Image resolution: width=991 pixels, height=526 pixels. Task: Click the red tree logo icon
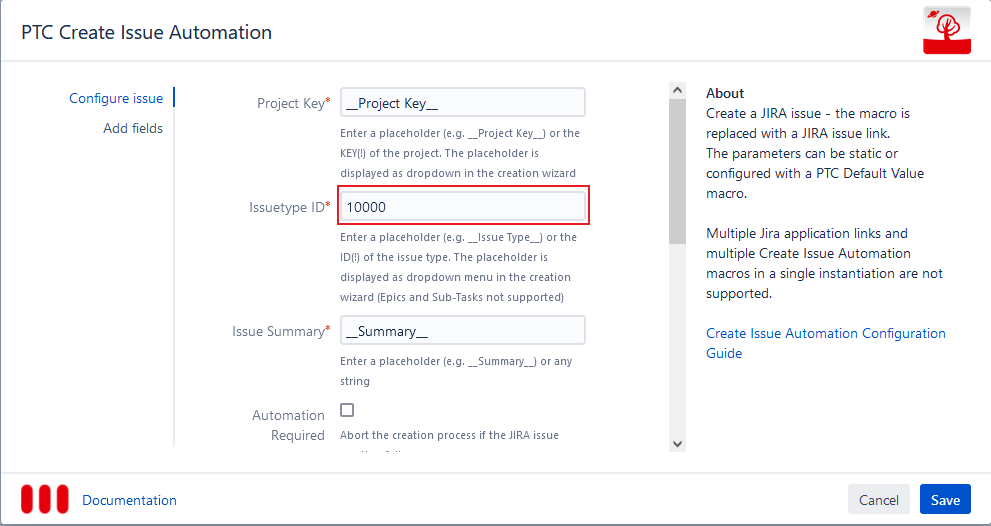[x=946, y=30]
